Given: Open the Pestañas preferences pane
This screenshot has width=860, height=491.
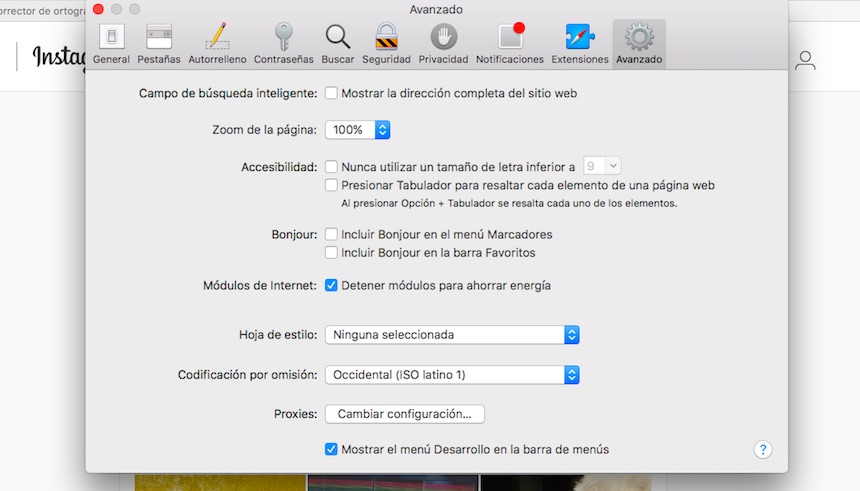Looking at the screenshot, I should (159, 44).
